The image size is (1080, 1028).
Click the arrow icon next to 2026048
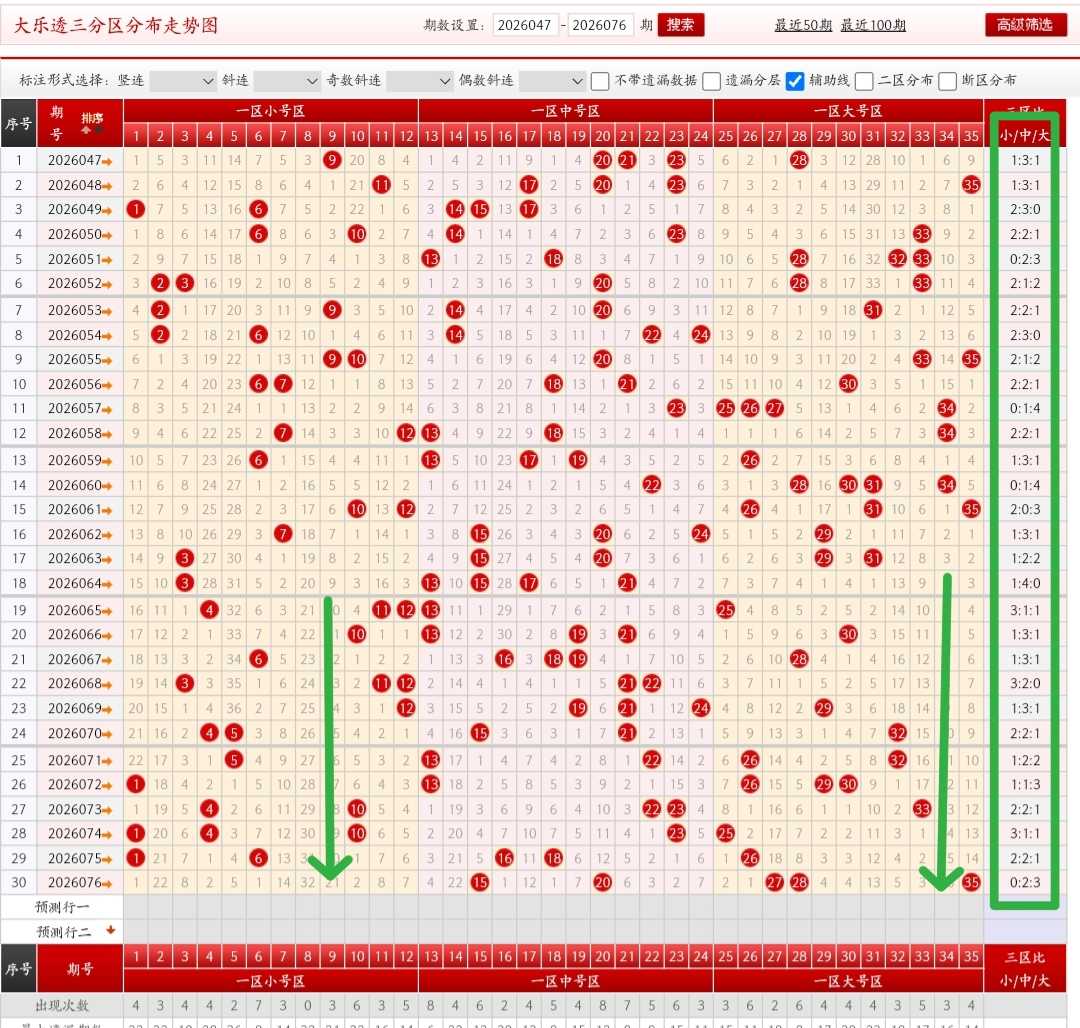tap(107, 187)
